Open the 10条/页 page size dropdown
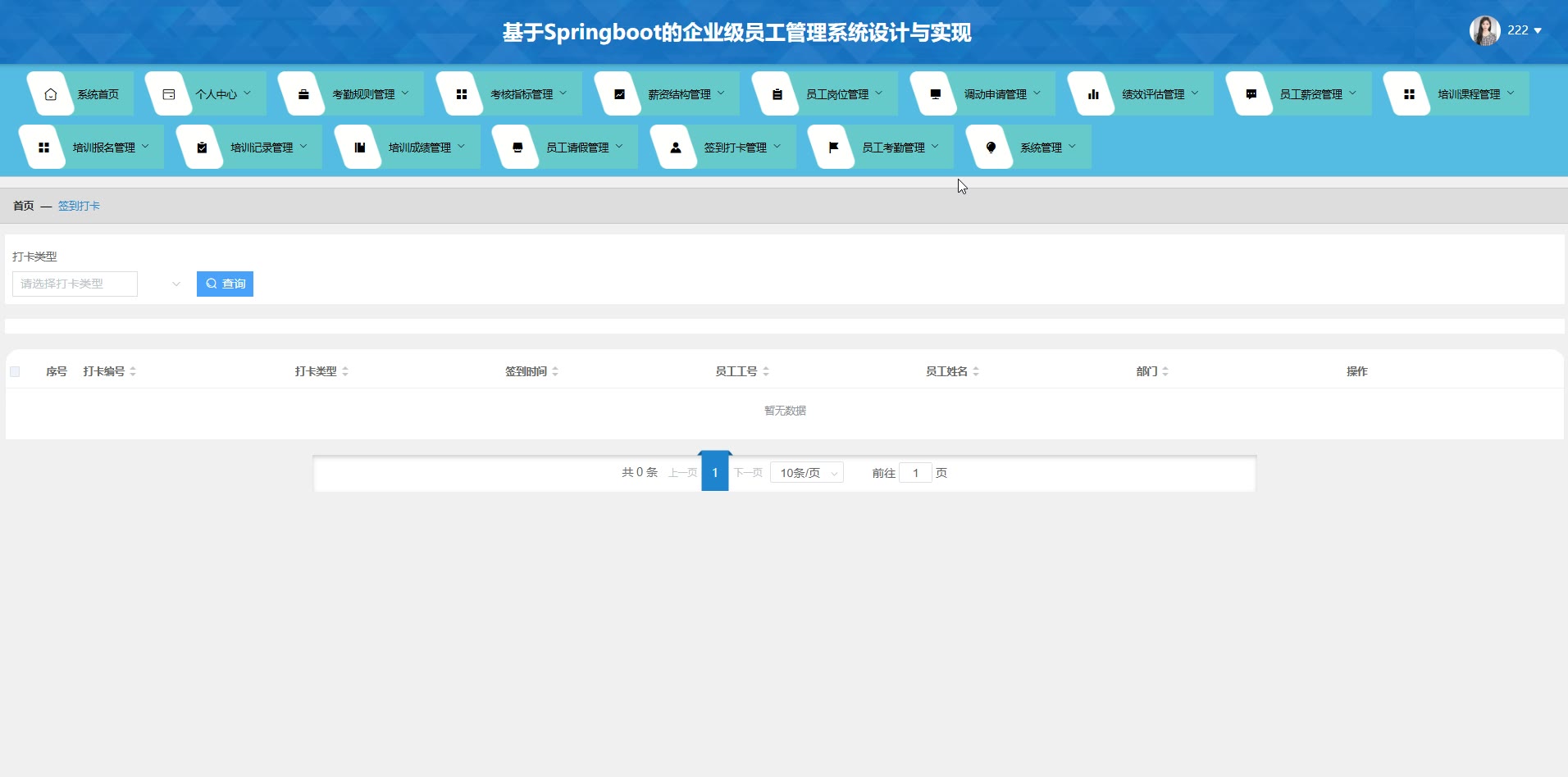Image resolution: width=1568 pixels, height=777 pixels. pos(807,473)
